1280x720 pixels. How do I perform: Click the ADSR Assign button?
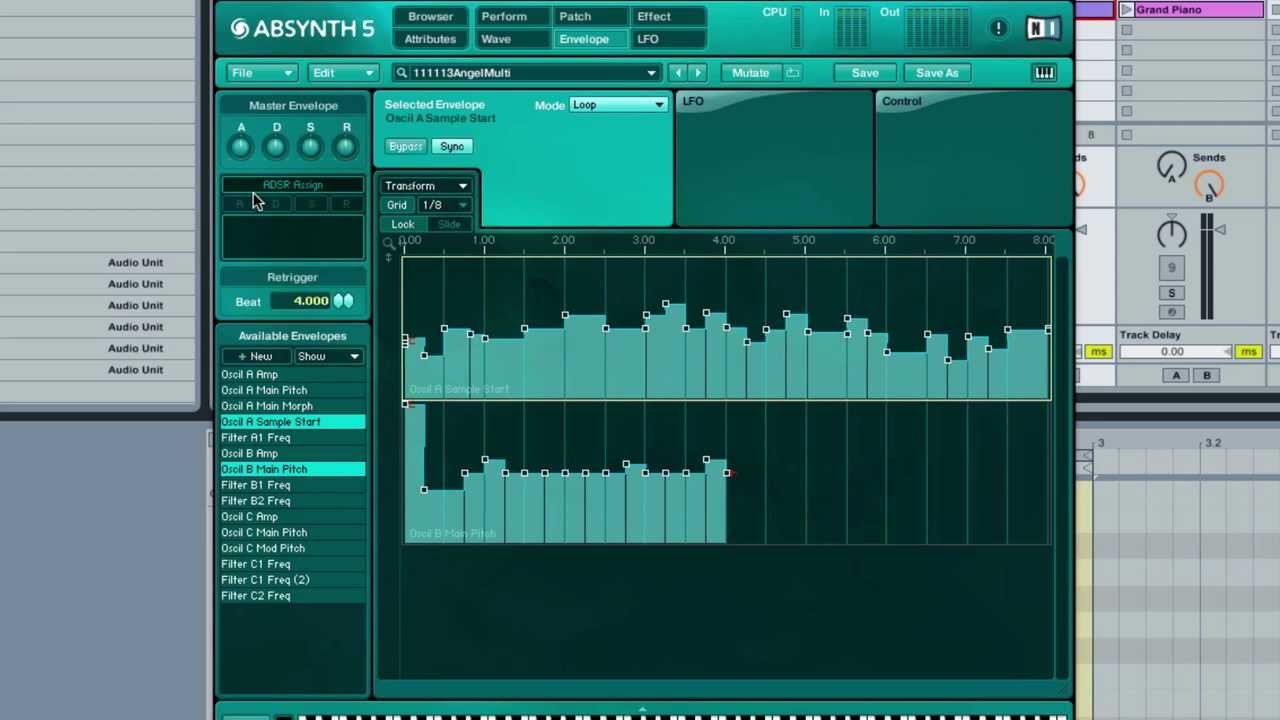tap(293, 185)
